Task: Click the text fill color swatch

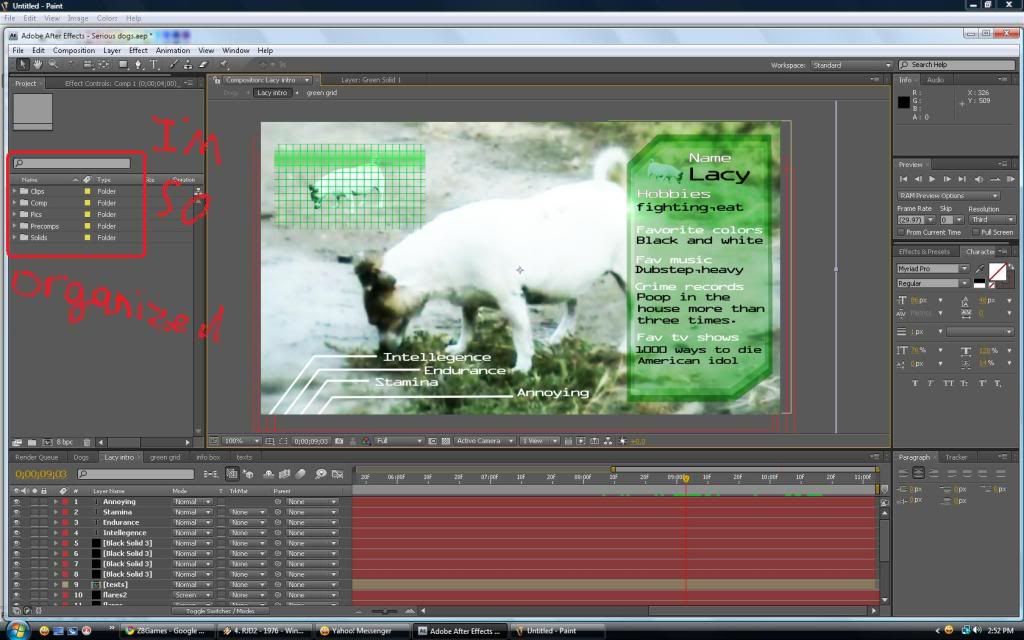Action: (x=996, y=270)
